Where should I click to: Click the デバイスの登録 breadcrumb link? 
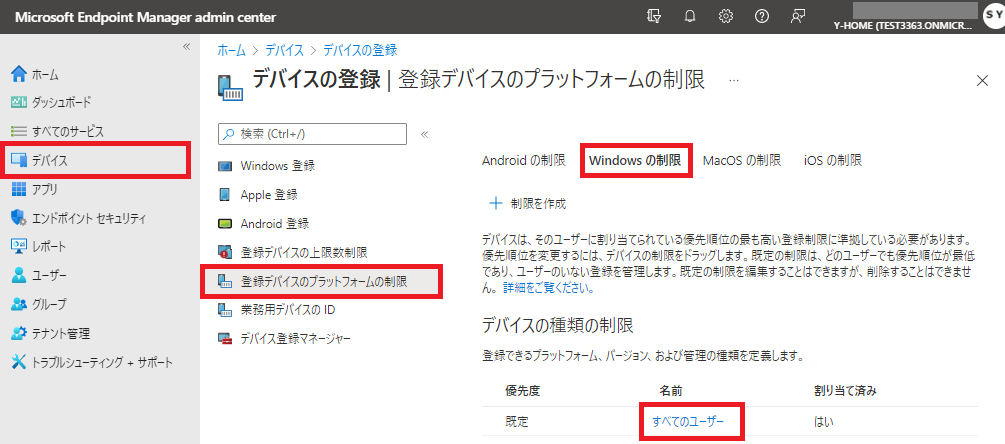360,49
